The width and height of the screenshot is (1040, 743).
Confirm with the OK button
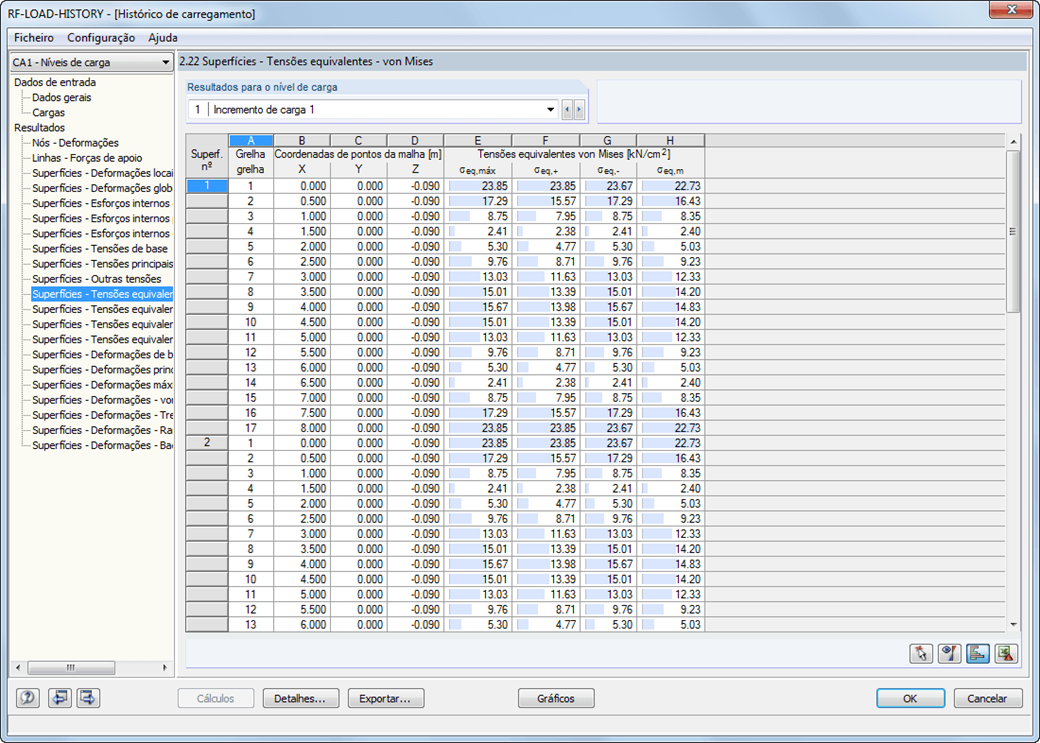click(x=911, y=699)
